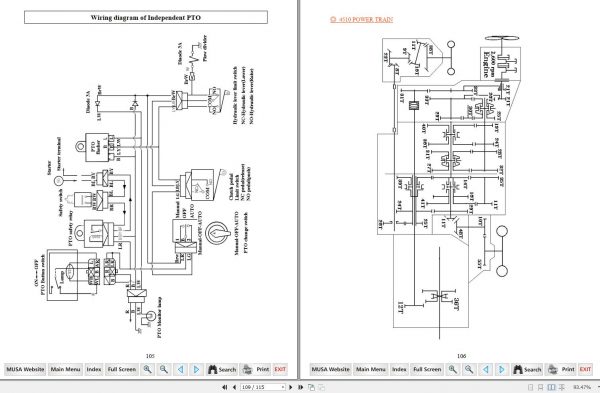Go to next page in status bar
600x393 pixels.
click(291, 387)
